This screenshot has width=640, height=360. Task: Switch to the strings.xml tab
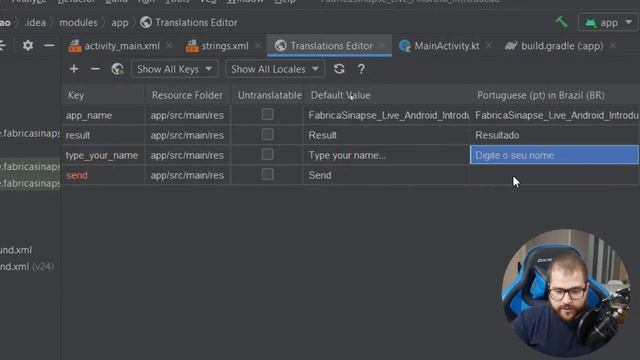(225, 46)
